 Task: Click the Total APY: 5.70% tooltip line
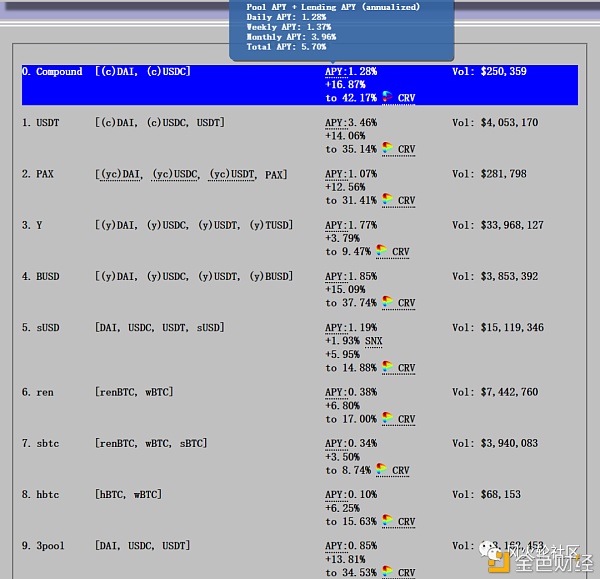(x=286, y=47)
